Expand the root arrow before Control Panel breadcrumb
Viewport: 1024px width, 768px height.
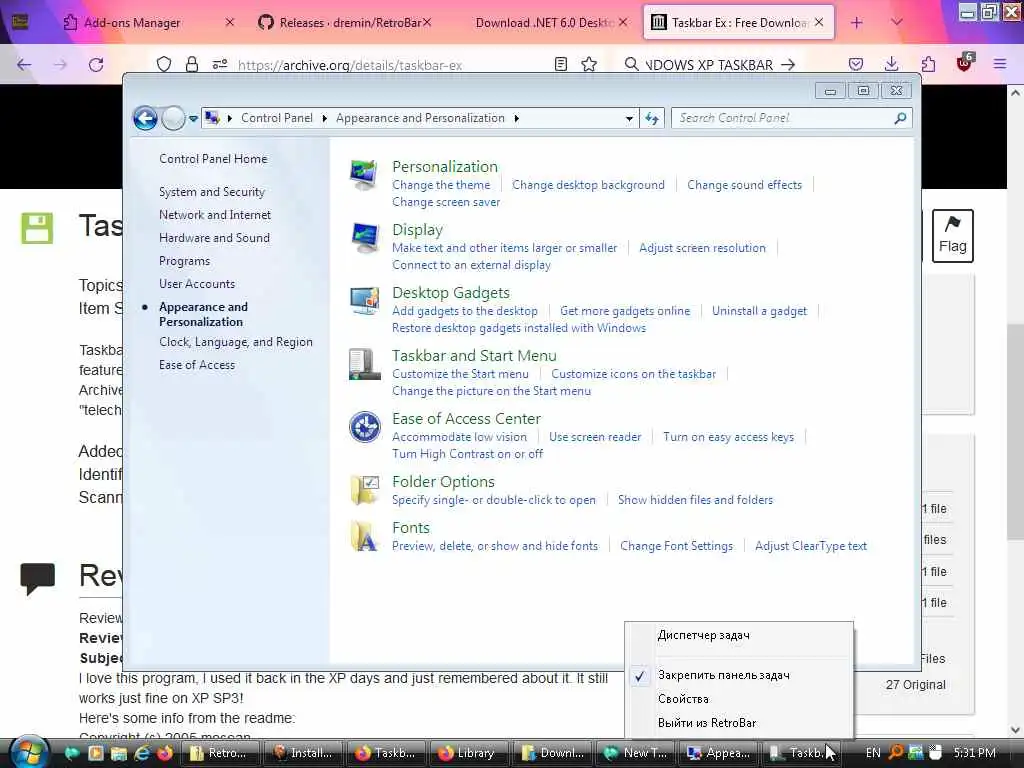[x=230, y=118]
